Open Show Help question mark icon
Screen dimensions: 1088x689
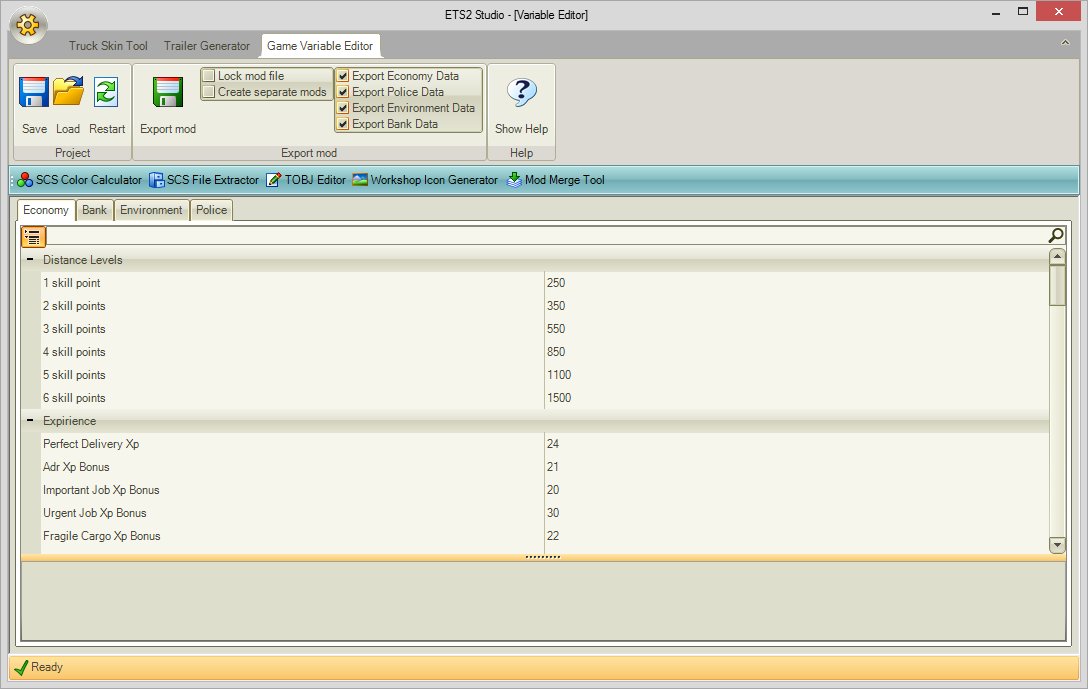(x=521, y=92)
